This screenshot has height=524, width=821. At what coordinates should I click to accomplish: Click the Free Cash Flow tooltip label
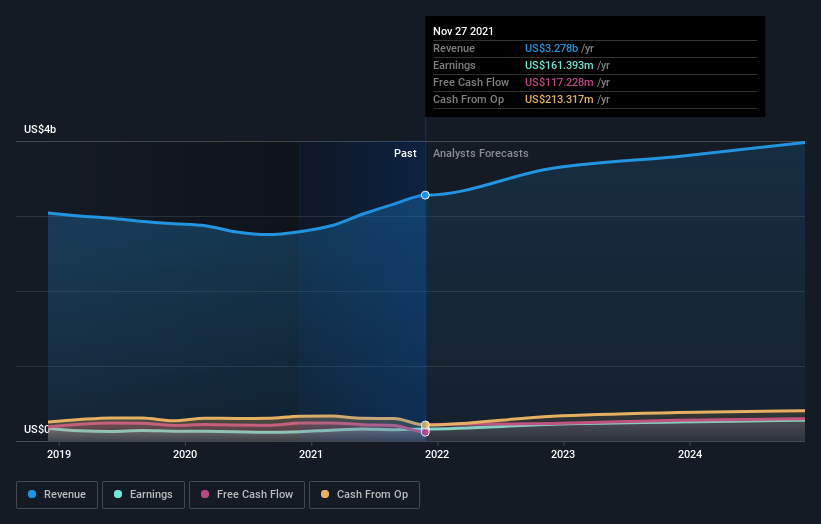point(471,82)
